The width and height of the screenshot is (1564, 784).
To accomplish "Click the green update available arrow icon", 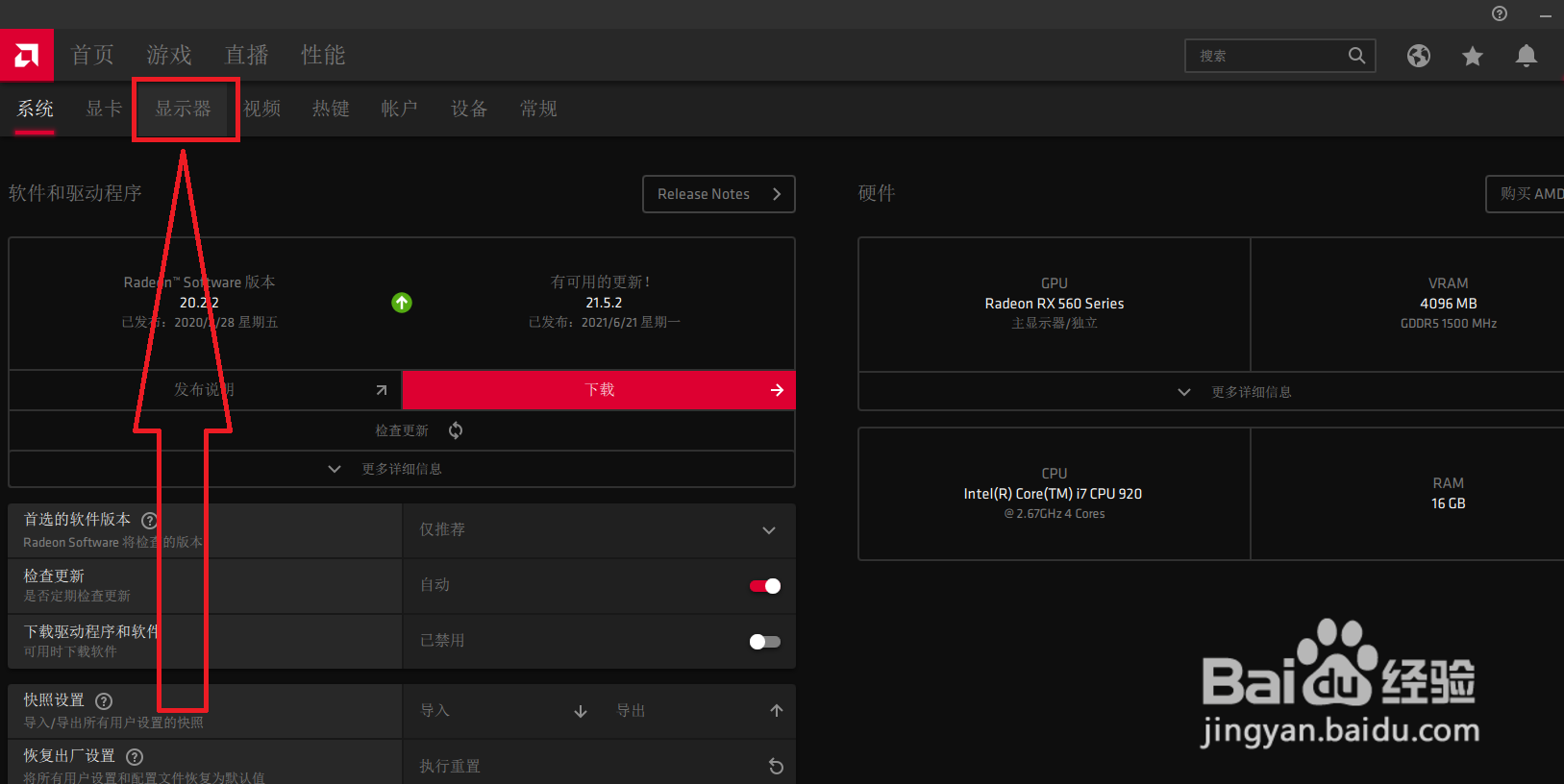I will (402, 303).
